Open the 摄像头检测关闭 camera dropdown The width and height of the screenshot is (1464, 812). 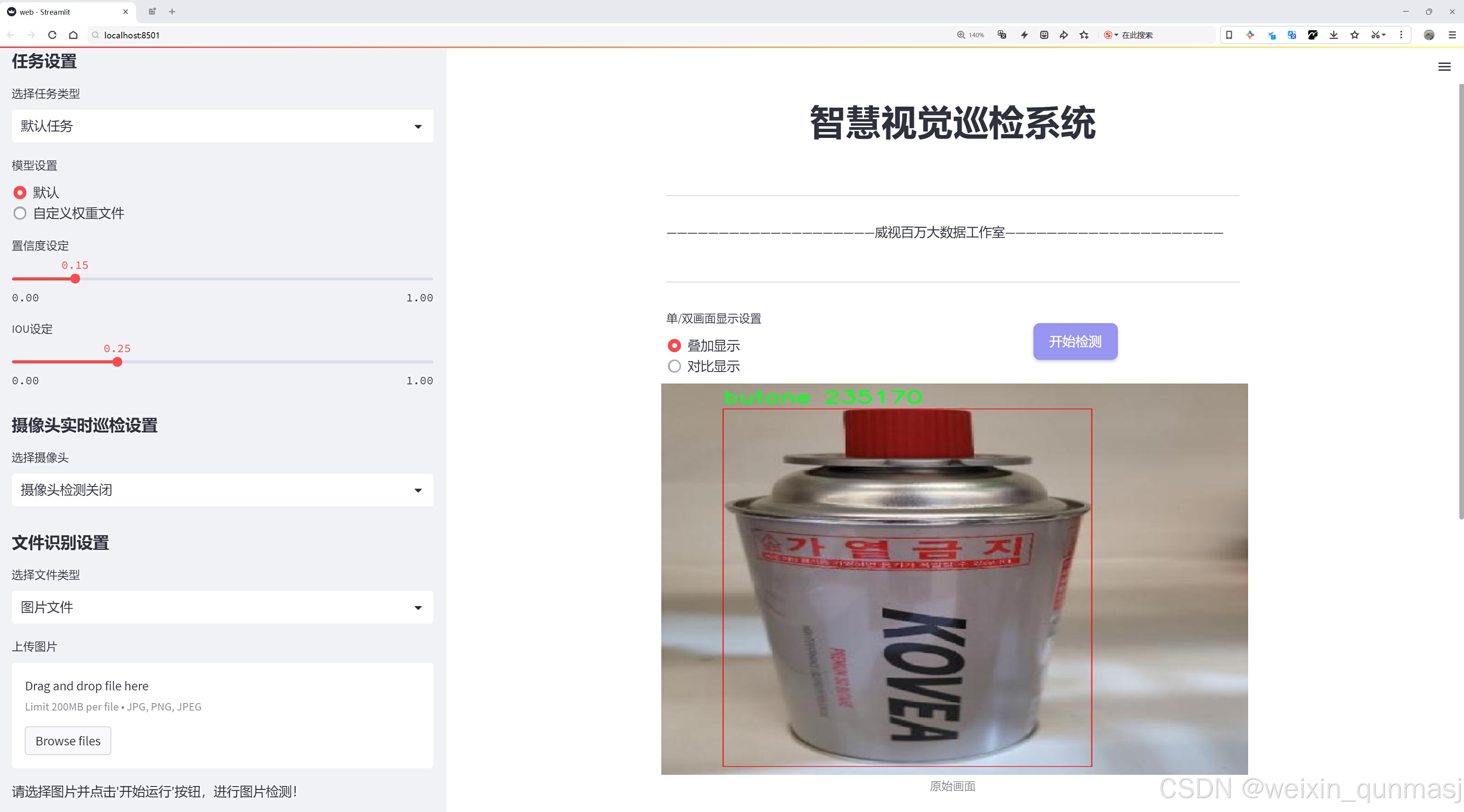pyautogui.click(x=222, y=490)
